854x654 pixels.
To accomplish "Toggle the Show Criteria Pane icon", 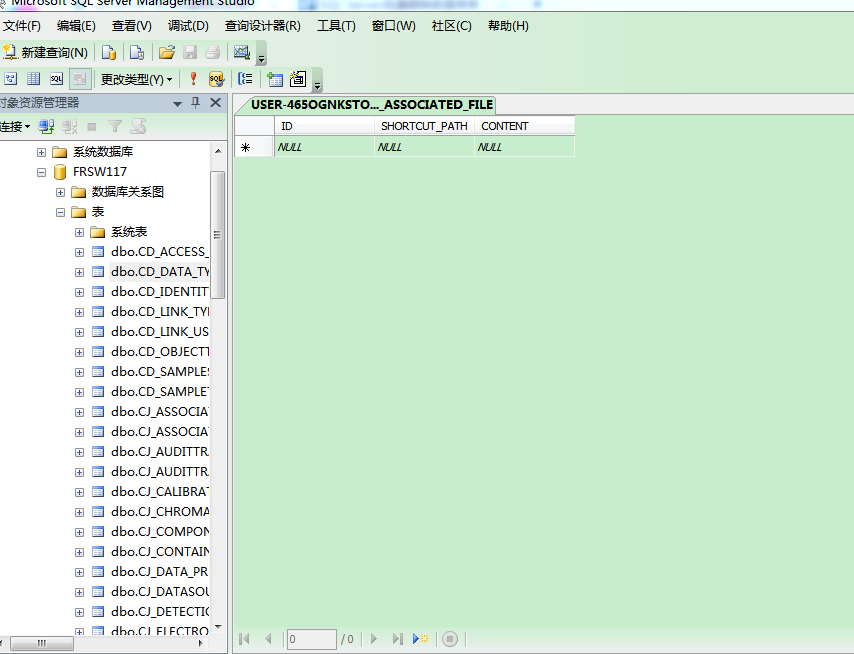I will click(34, 79).
